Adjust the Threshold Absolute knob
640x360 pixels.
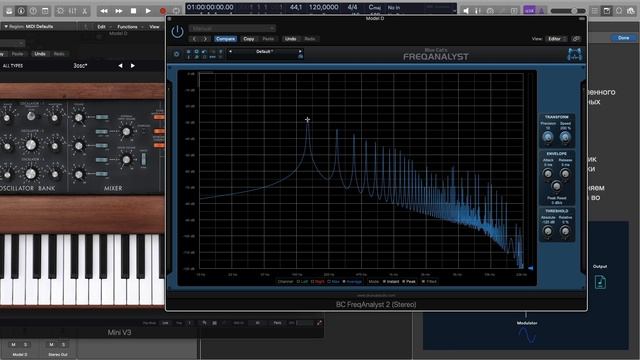coord(548,231)
